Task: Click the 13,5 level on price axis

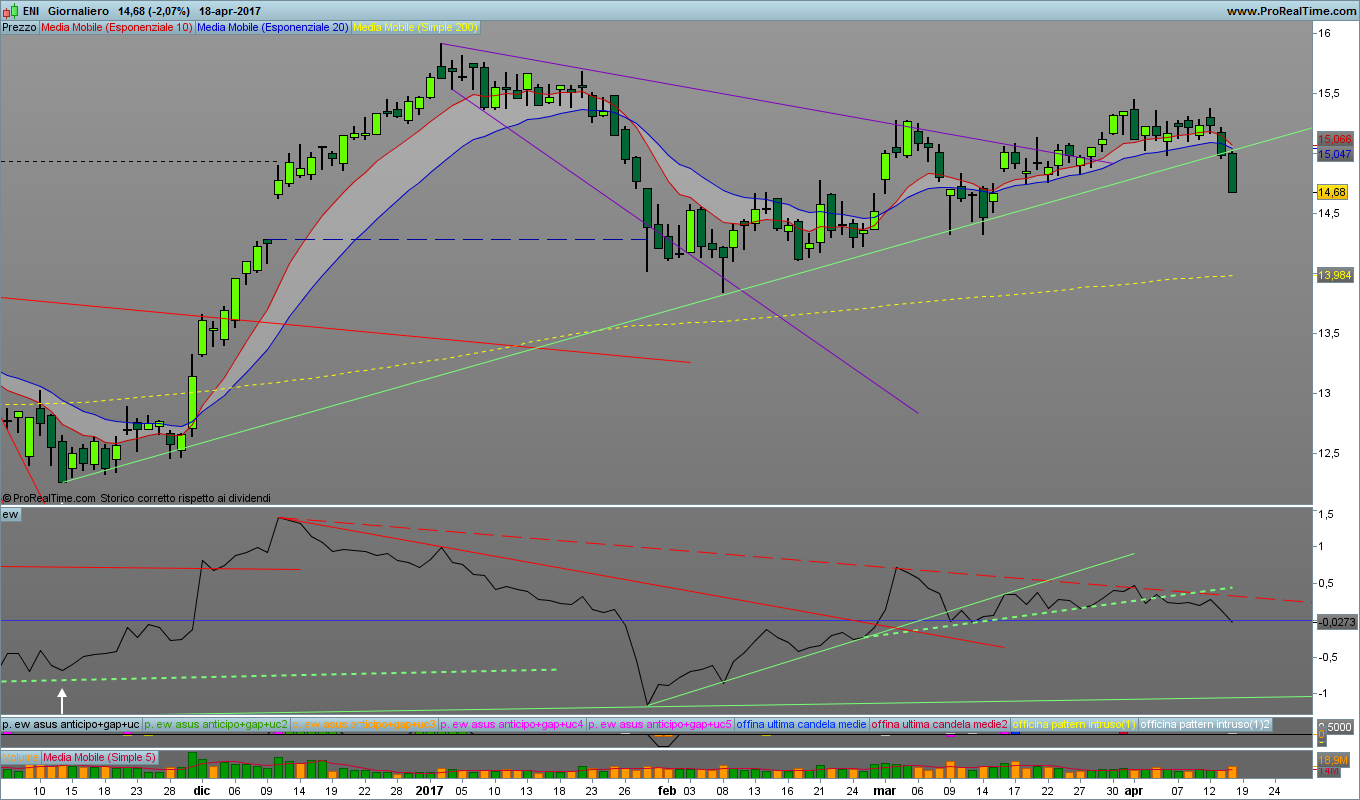Action: (x=1329, y=333)
